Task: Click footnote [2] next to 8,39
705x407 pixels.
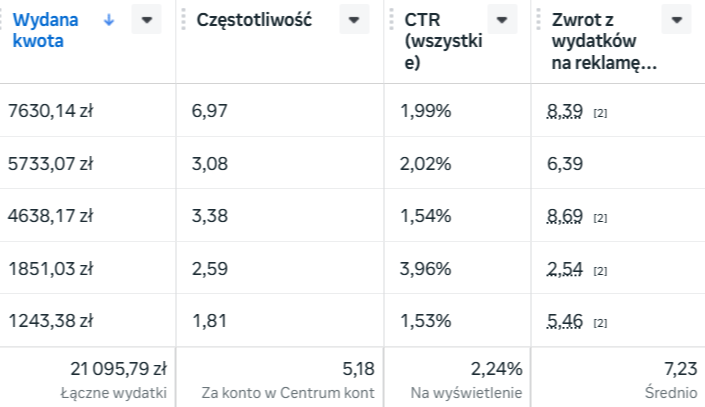Action: tap(600, 113)
